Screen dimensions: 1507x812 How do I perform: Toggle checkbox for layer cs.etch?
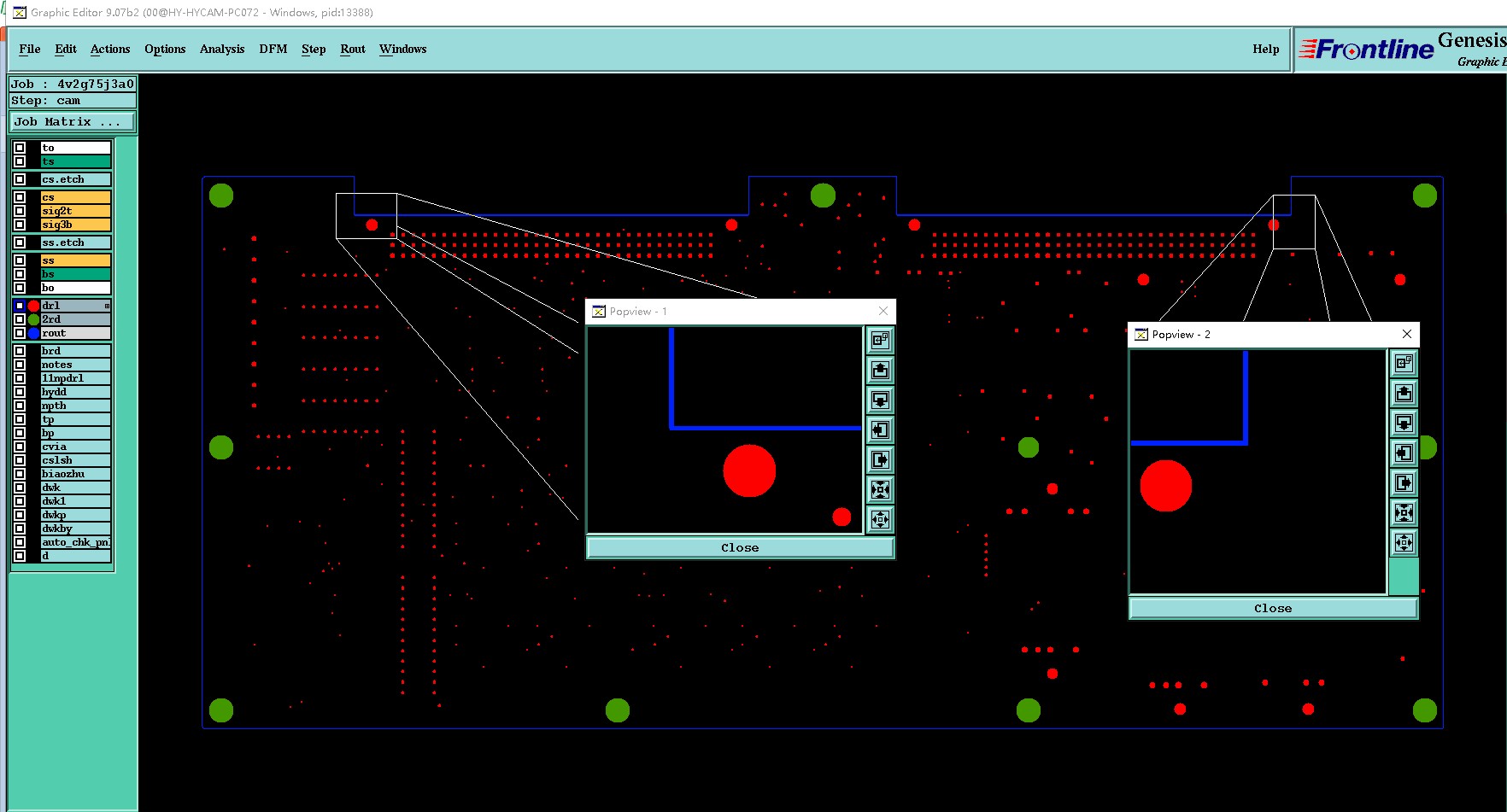[20, 179]
